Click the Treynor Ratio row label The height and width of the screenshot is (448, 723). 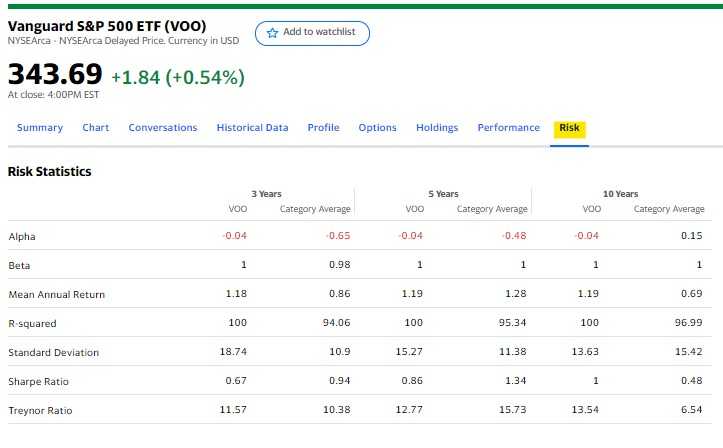[41, 411]
